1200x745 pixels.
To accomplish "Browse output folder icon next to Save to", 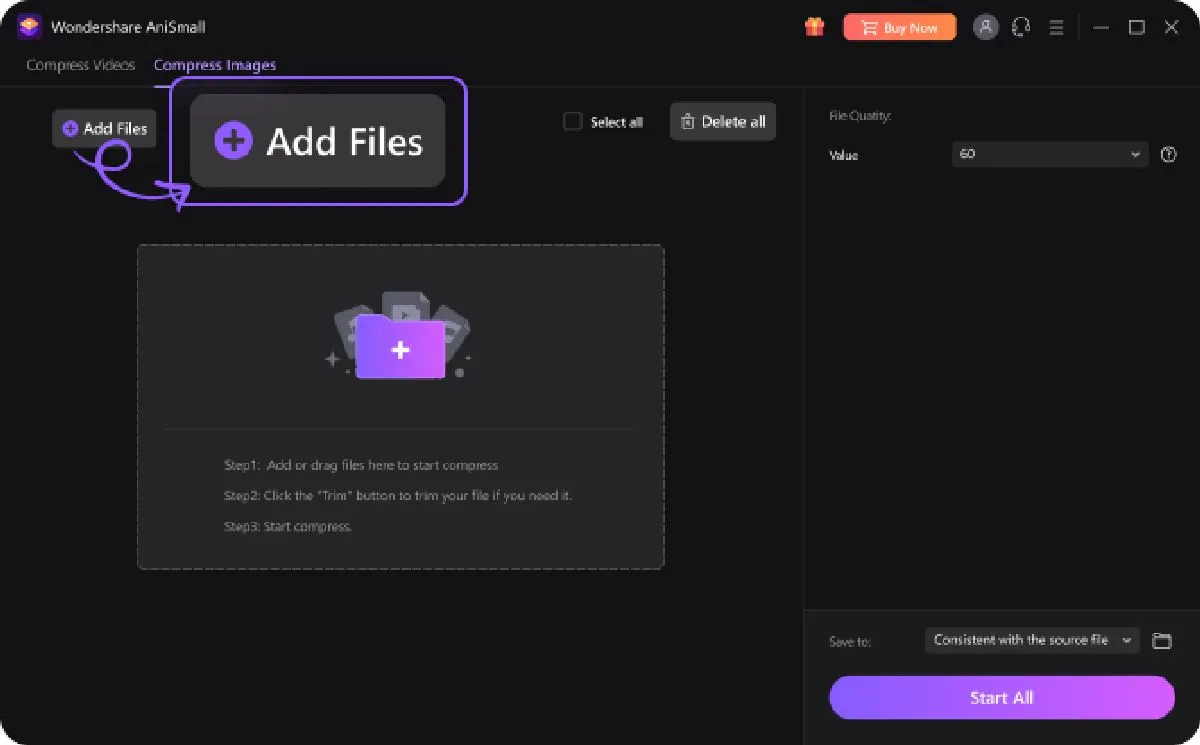I will pyautogui.click(x=1161, y=641).
